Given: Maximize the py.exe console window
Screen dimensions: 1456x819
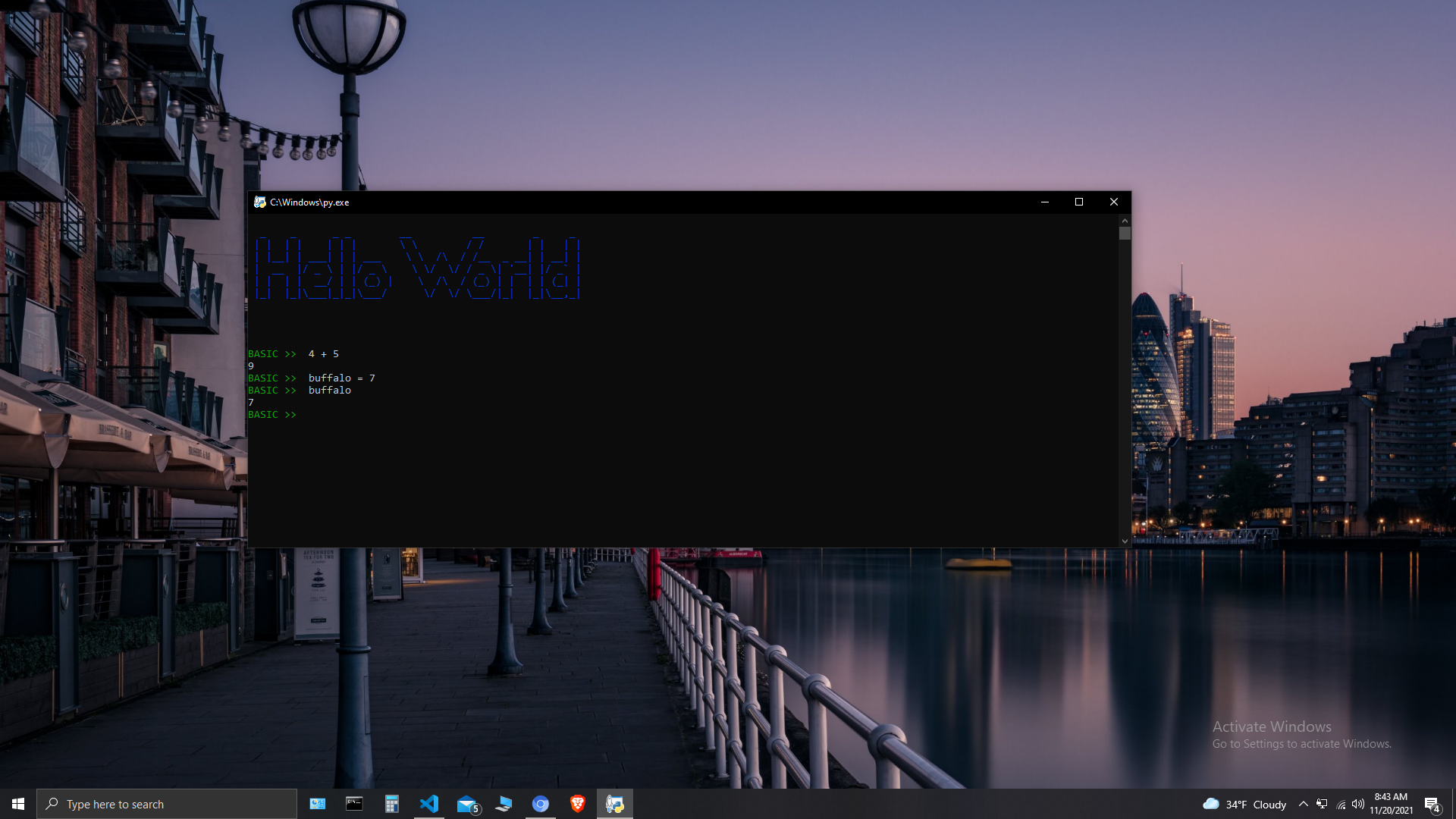Looking at the screenshot, I should 1079,202.
